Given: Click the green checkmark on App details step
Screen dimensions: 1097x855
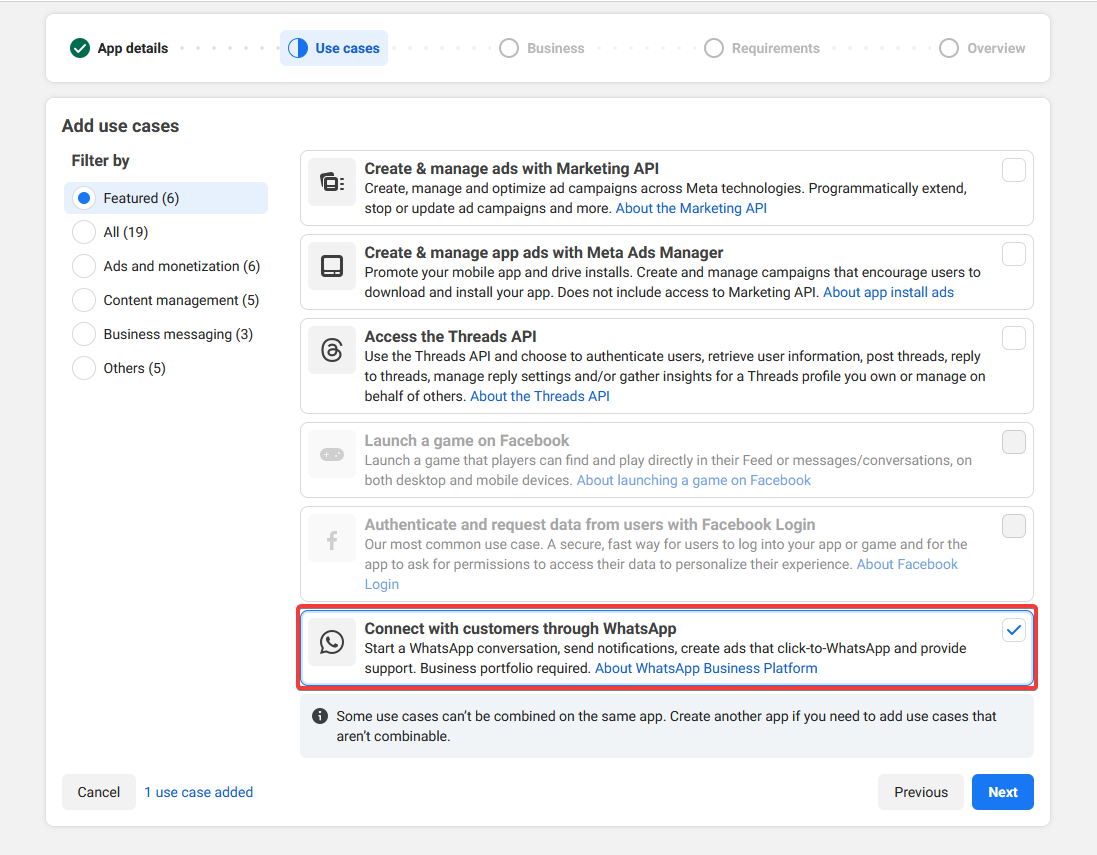Looking at the screenshot, I should [x=79, y=47].
